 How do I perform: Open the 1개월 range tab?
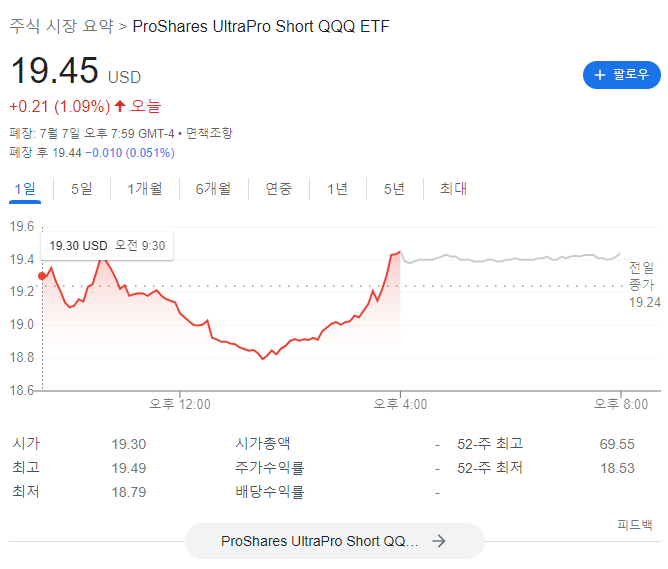pos(145,189)
